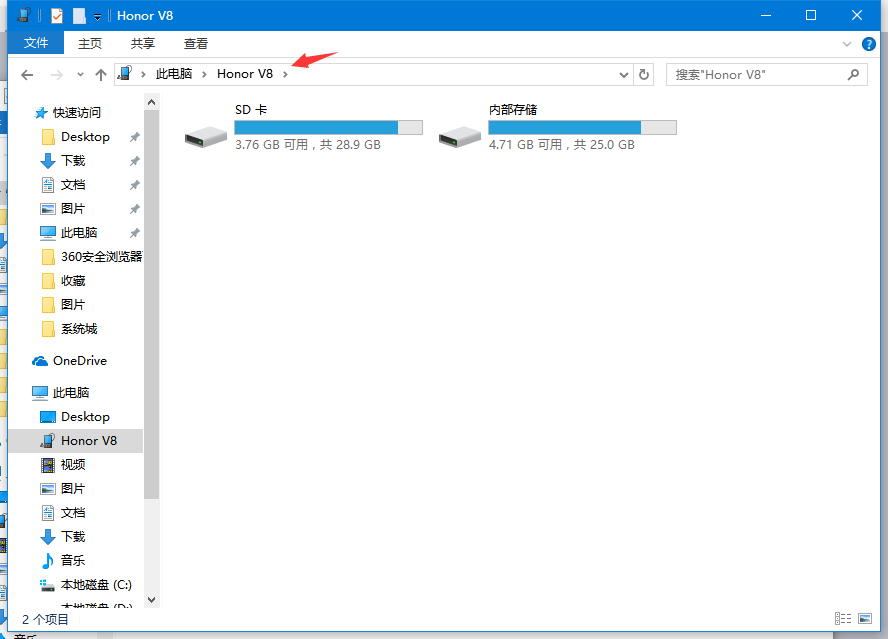Switch to the 主页 ribbon tab
The image size is (888, 639).
click(89, 43)
